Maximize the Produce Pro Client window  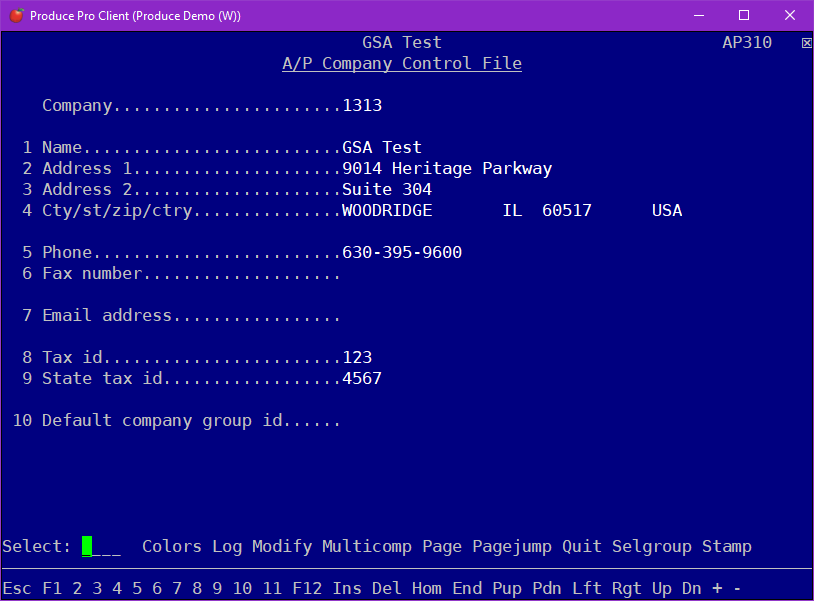(x=744, y=16)
